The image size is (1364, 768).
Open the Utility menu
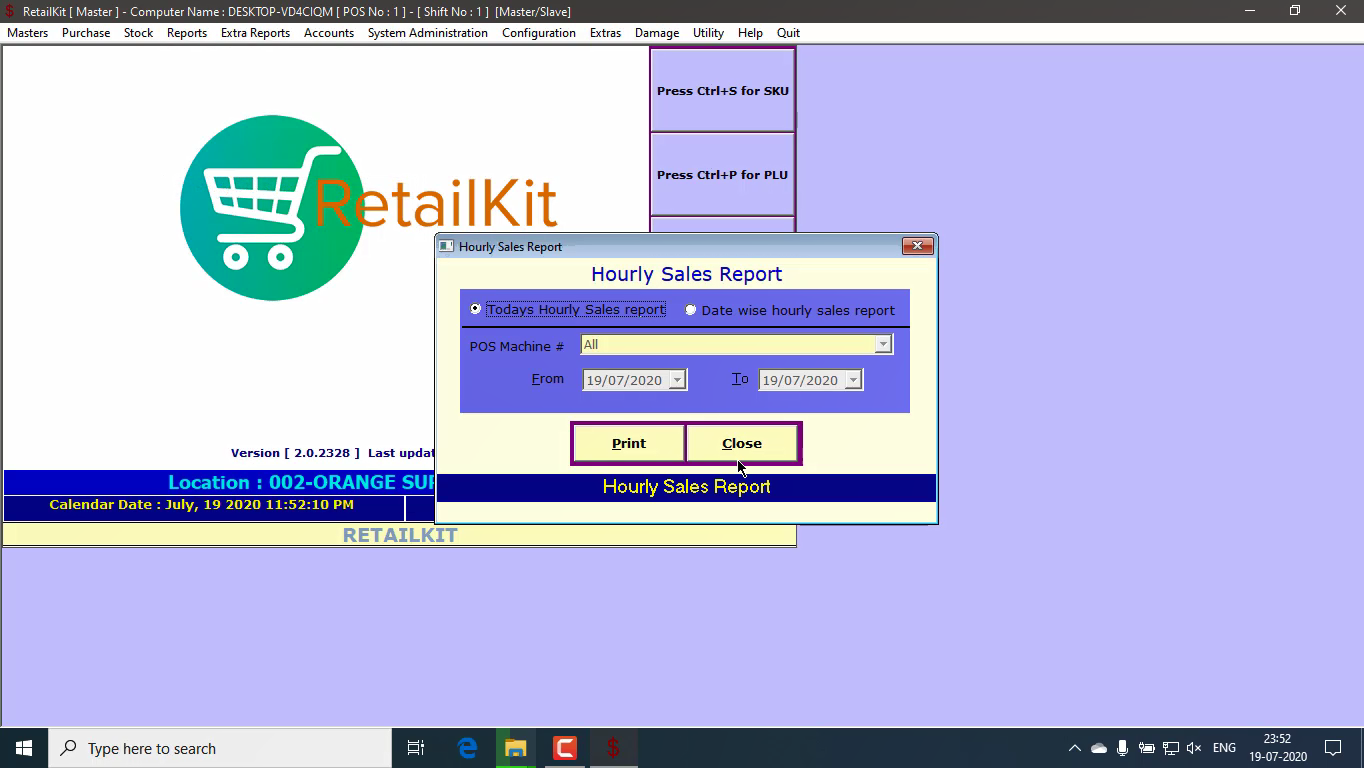pos(708,33)
